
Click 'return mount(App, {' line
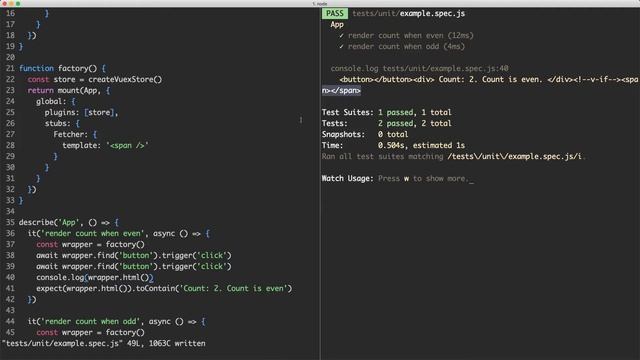(x=69, y=90)
